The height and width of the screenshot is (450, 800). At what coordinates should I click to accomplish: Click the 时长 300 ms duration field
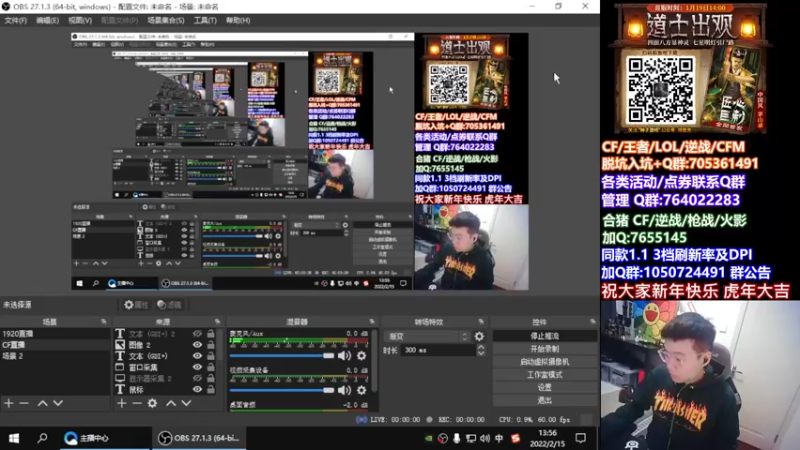(439, 350)
